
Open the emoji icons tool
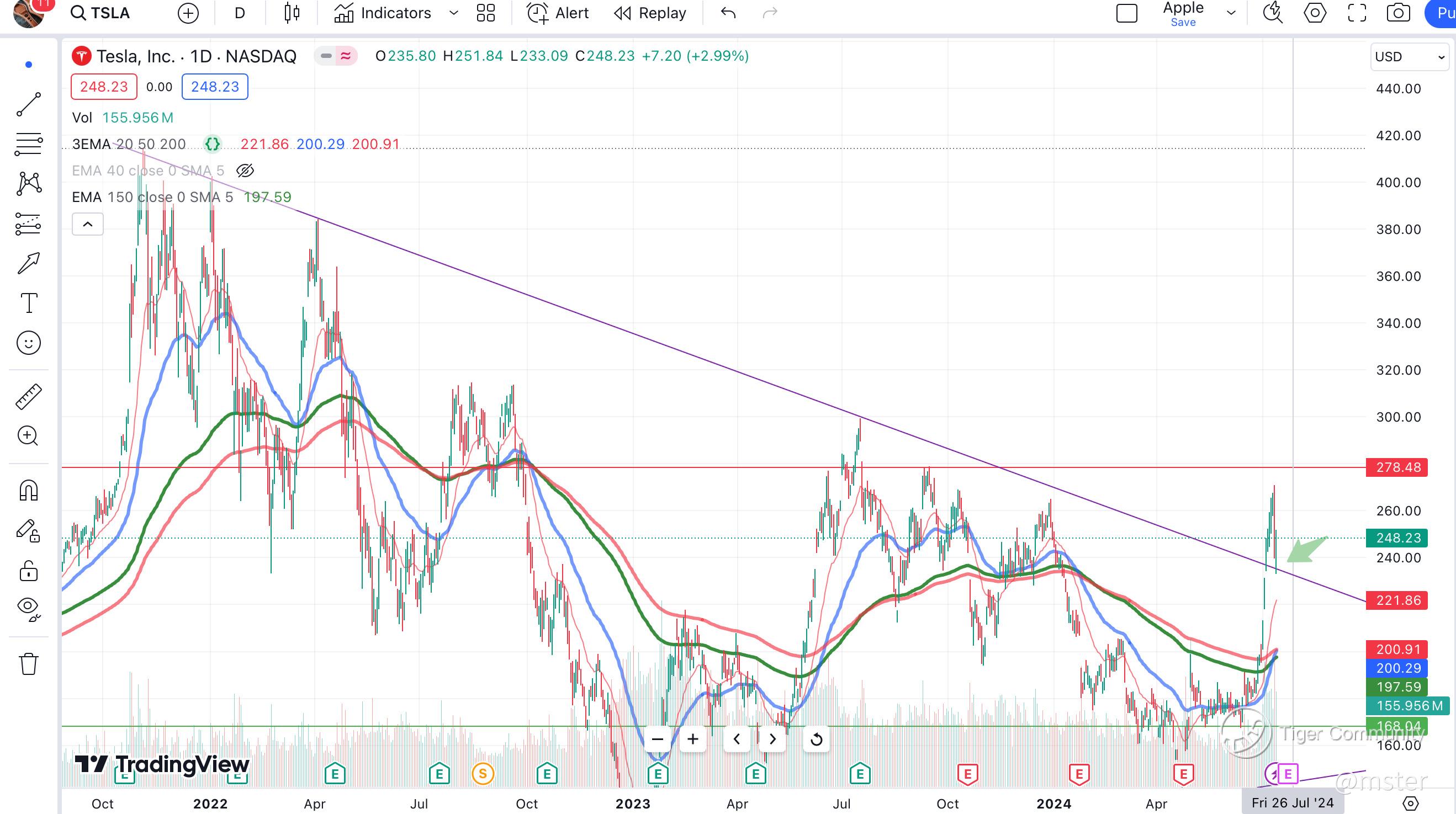point(28,343)
